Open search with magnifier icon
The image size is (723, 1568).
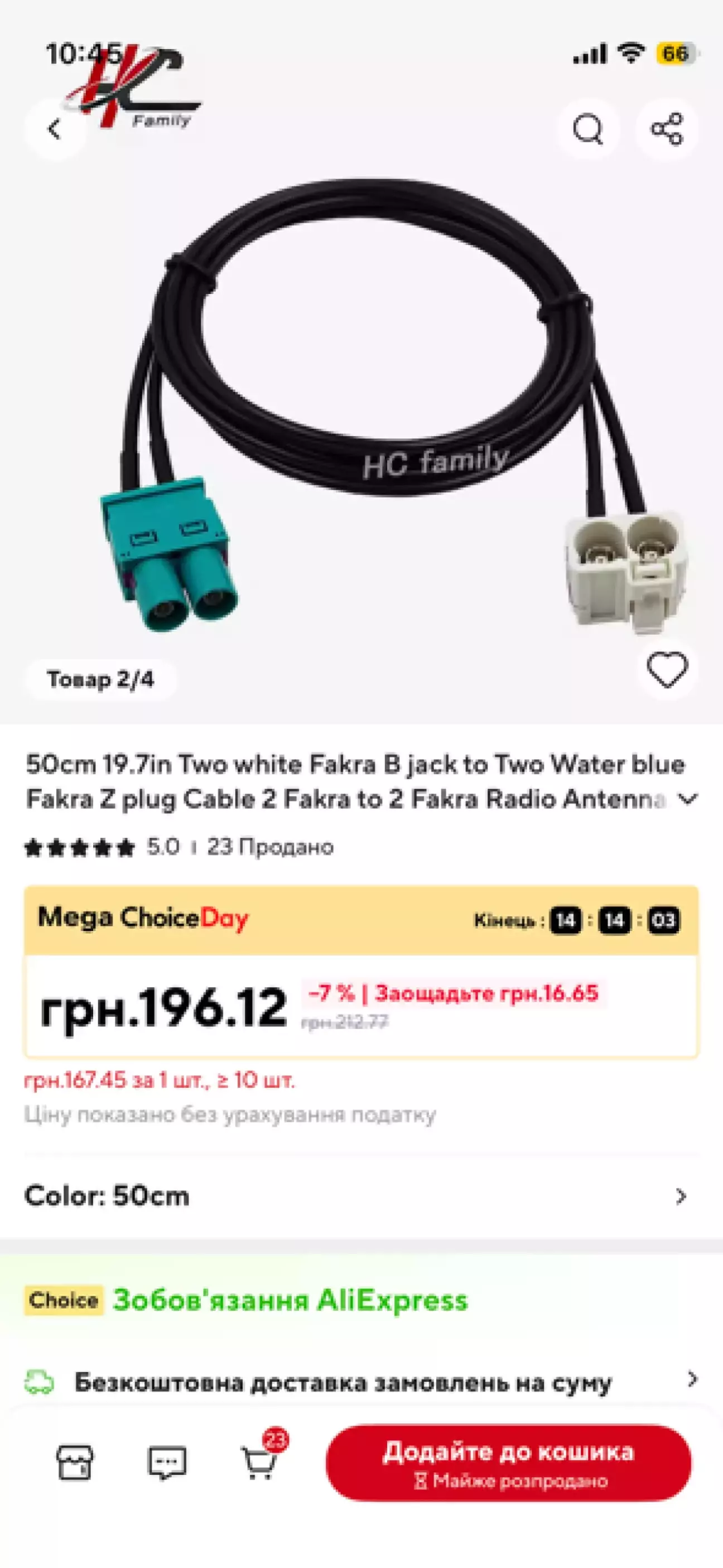(588, 129)
